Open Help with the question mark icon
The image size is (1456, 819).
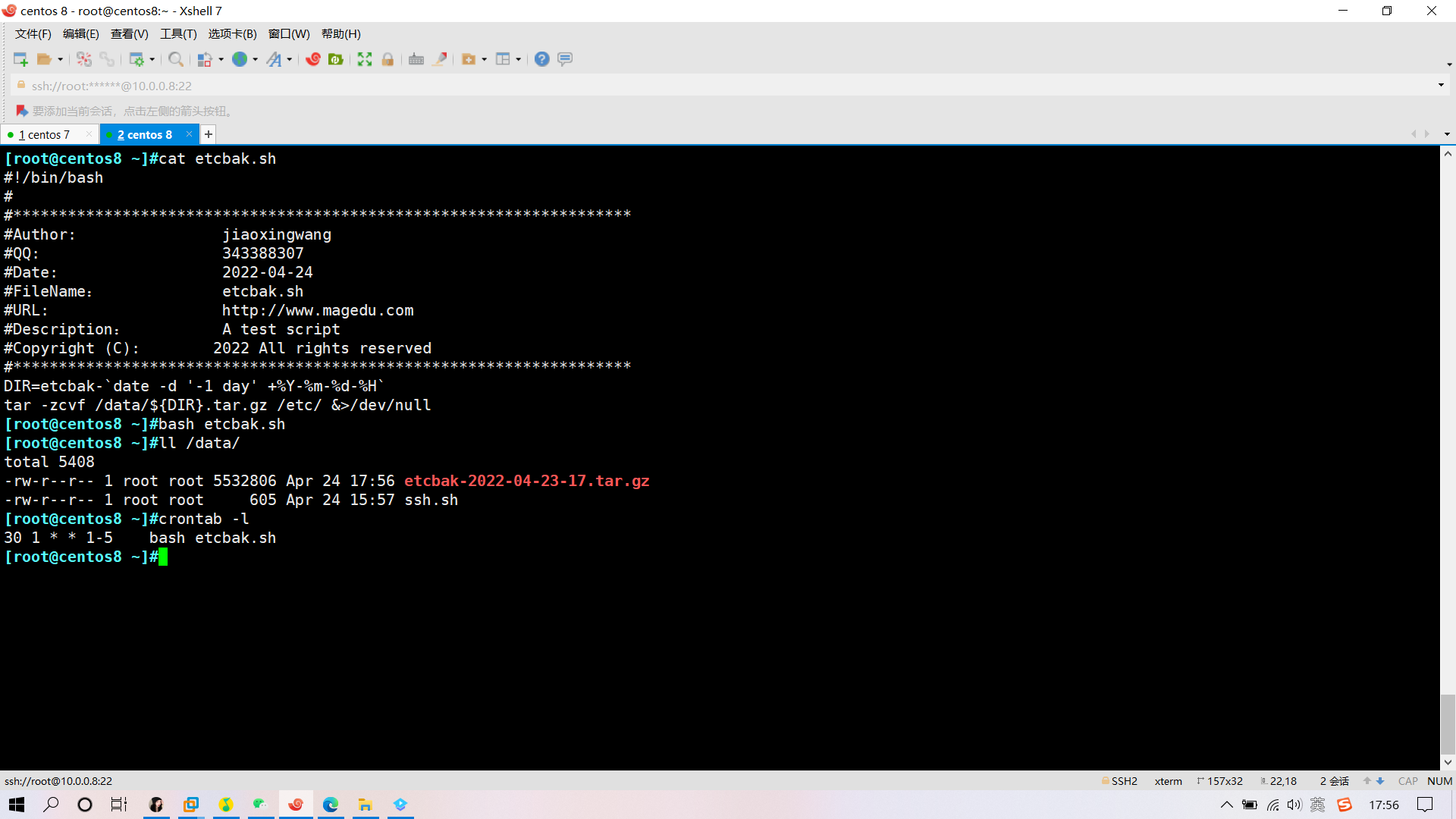pos(541,59)
